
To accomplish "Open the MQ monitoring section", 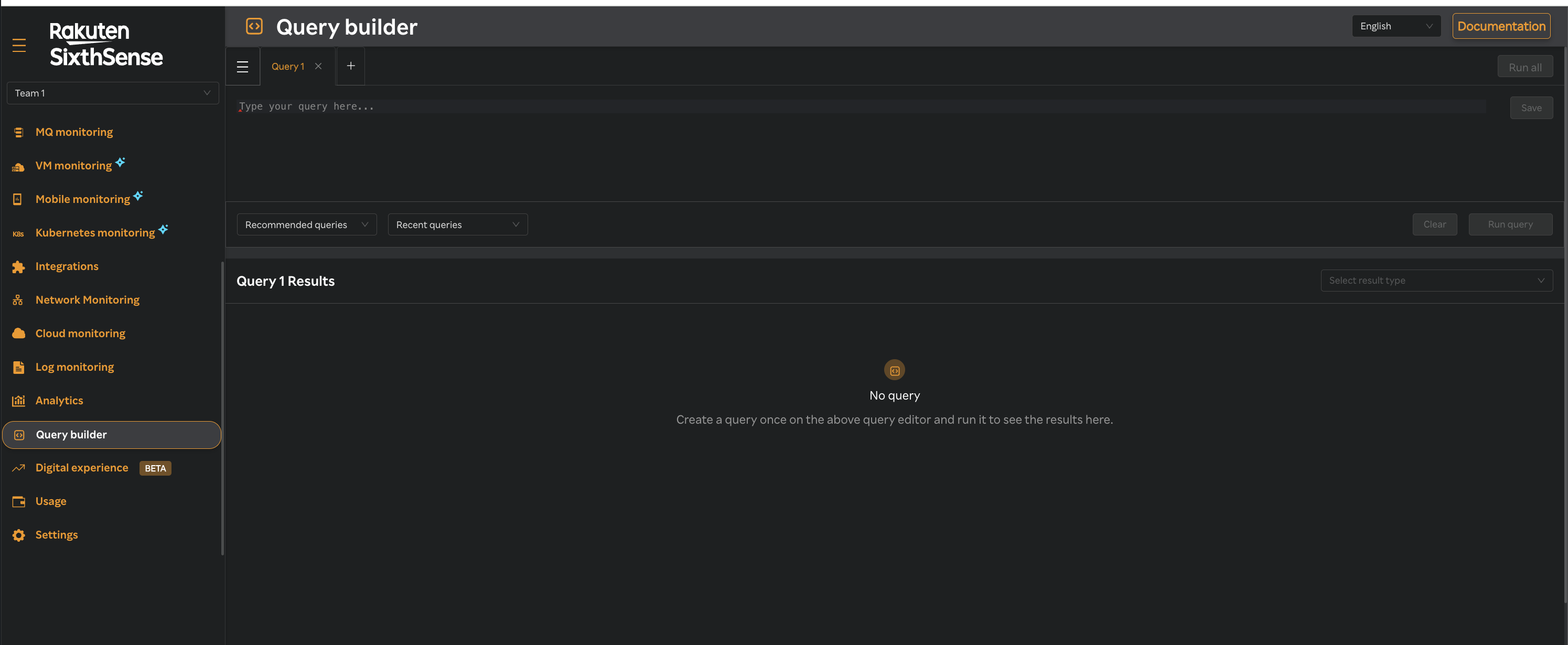I will point(73,132).
